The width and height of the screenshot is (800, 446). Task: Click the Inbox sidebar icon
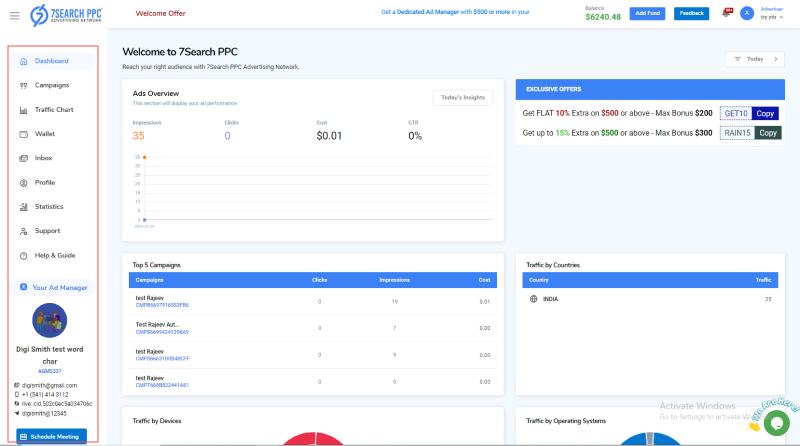[x=23, y=158]
